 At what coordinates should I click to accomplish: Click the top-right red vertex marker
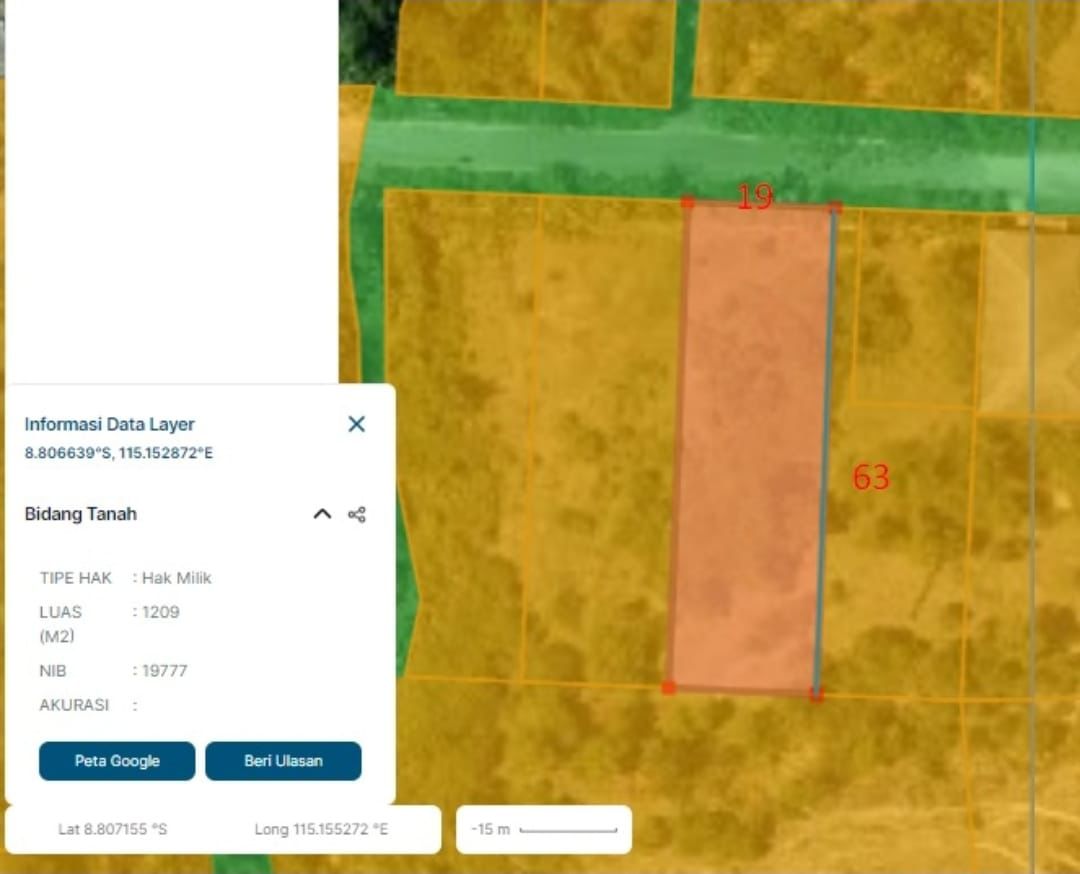point(835,208)
